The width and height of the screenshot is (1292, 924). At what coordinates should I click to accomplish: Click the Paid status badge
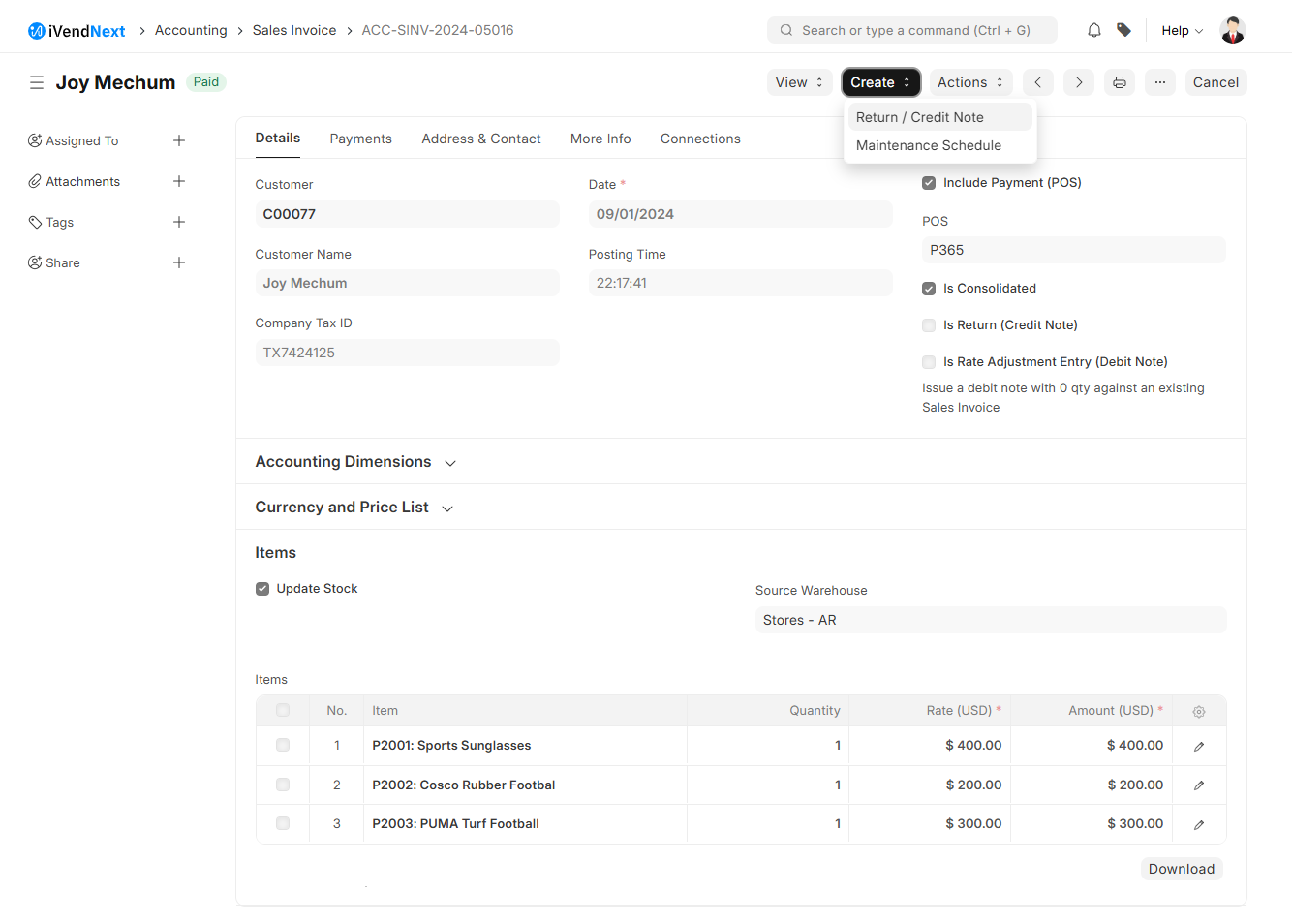pyautogui.click(x=206, y=82)
